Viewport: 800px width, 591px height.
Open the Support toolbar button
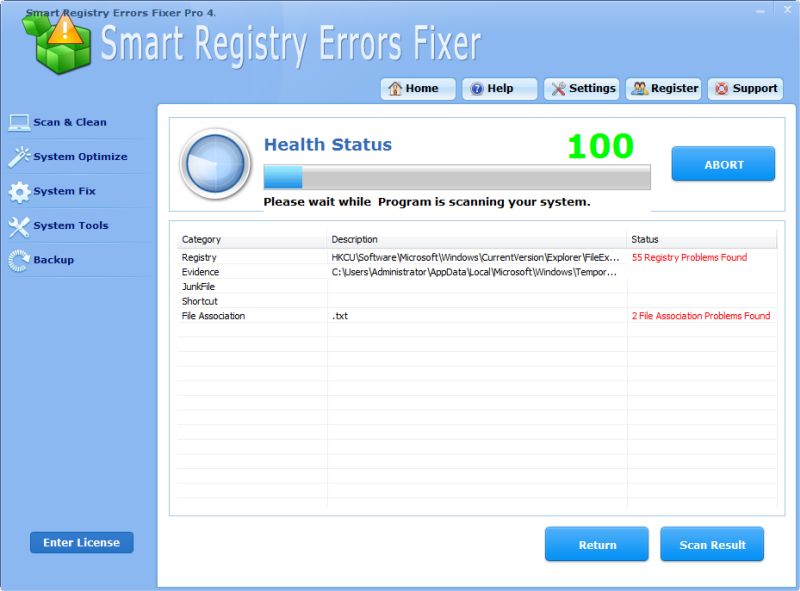click(x=745, y=89)
